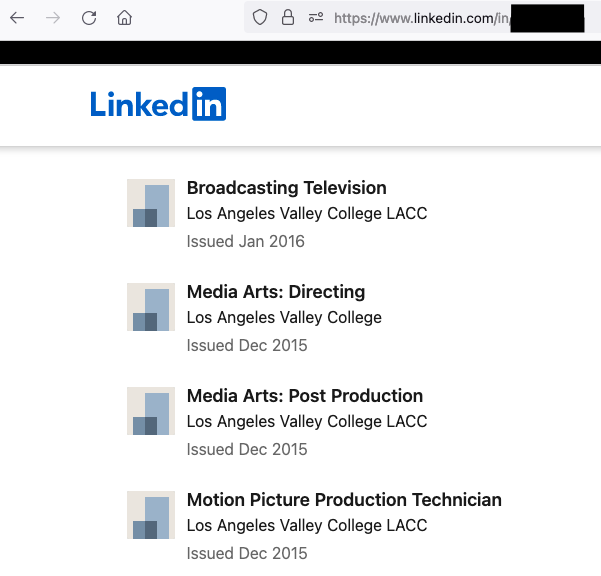Click the Broadcasting Television school logo
Screen dimensions: 601x576
click(151, 203)
